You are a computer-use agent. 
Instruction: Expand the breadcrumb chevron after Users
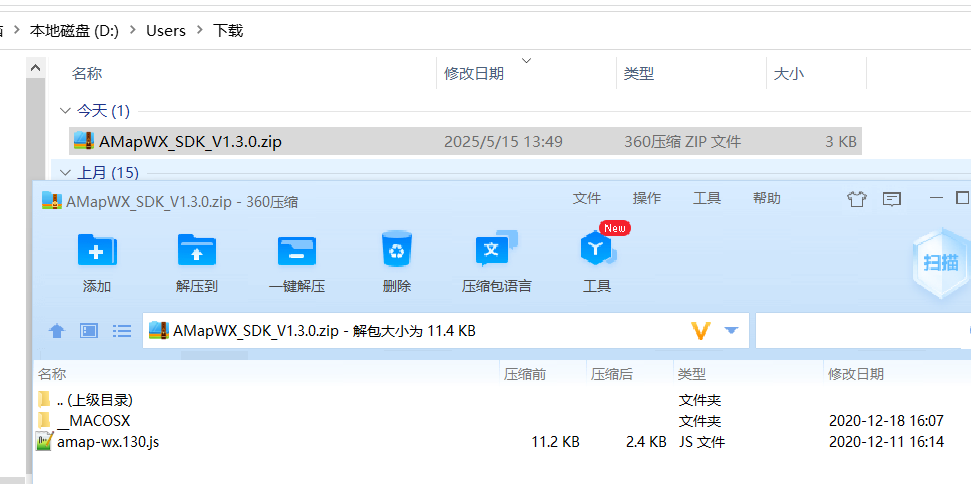click(199, 30)
